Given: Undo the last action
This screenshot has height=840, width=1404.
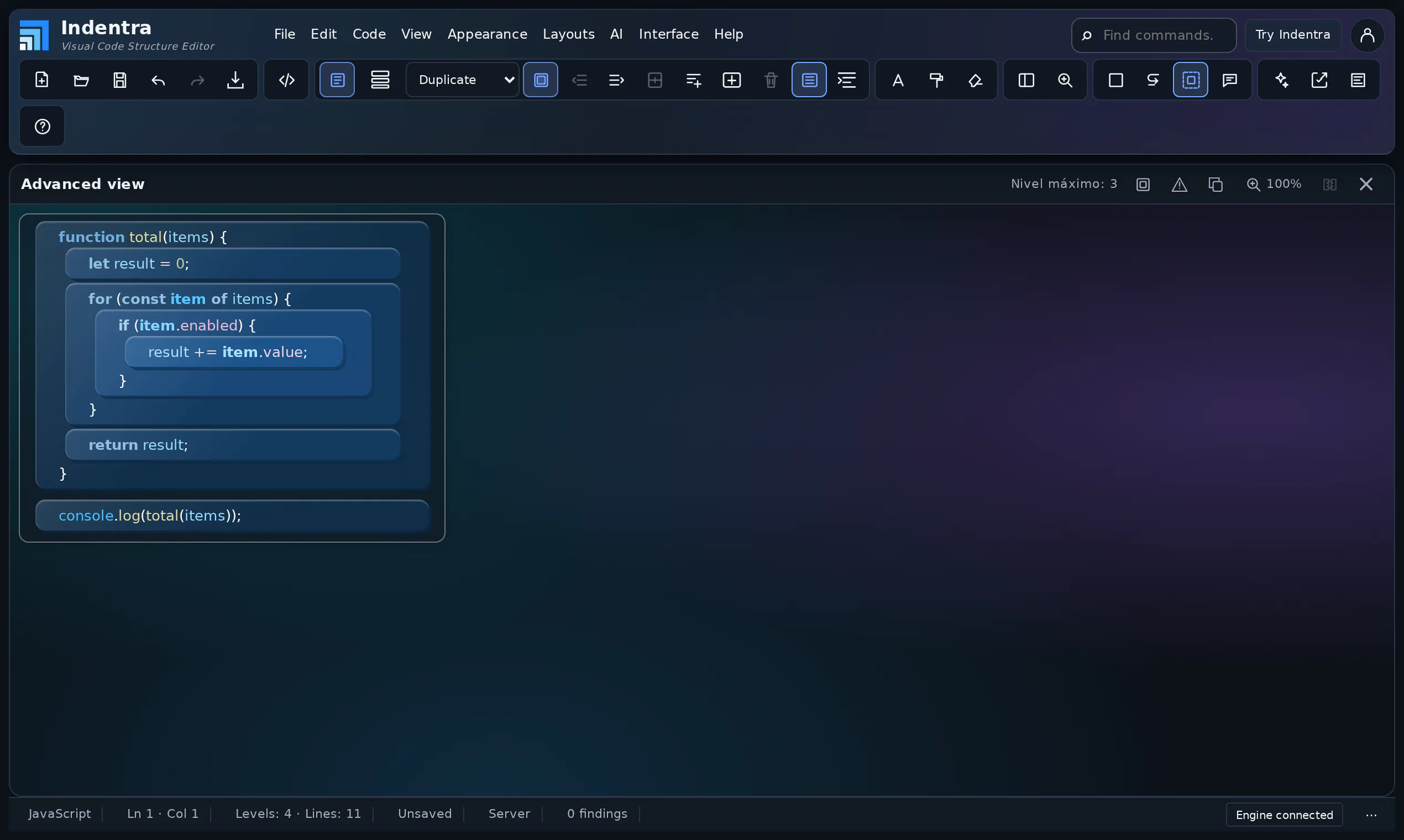Looking at the screenshot, I should pos(158,80).
